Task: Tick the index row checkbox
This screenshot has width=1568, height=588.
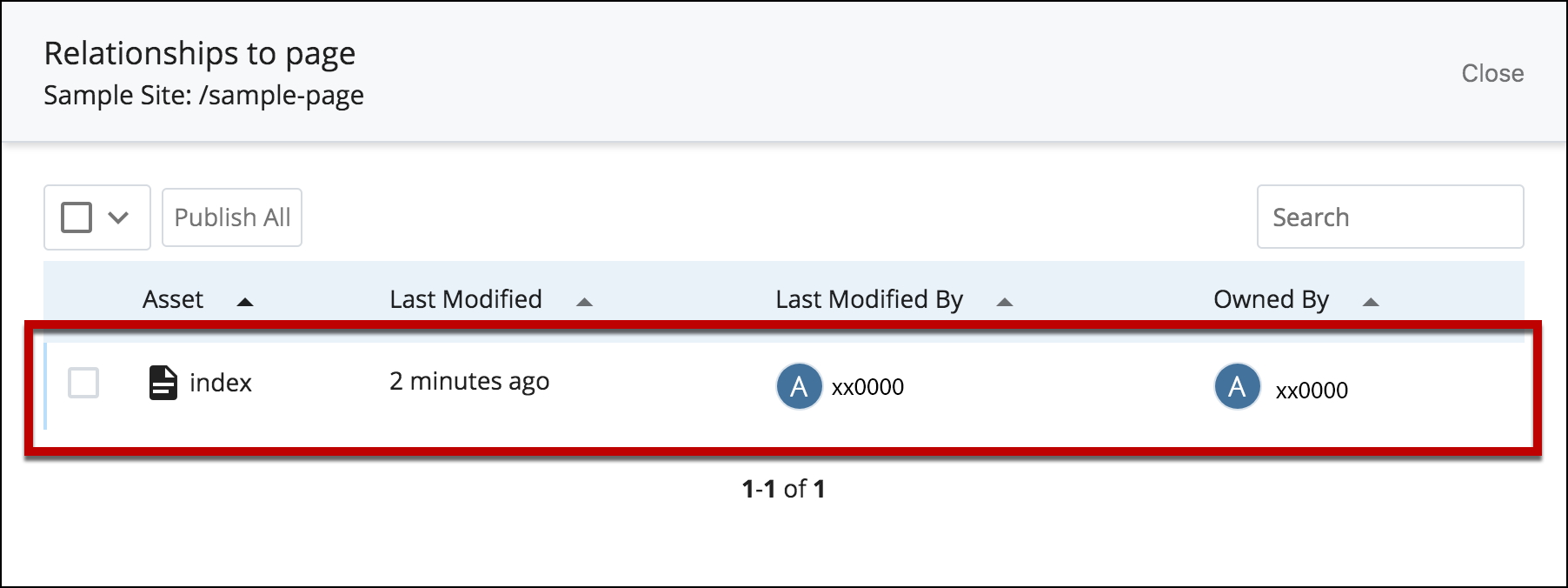Action: (x=83, y=383)
